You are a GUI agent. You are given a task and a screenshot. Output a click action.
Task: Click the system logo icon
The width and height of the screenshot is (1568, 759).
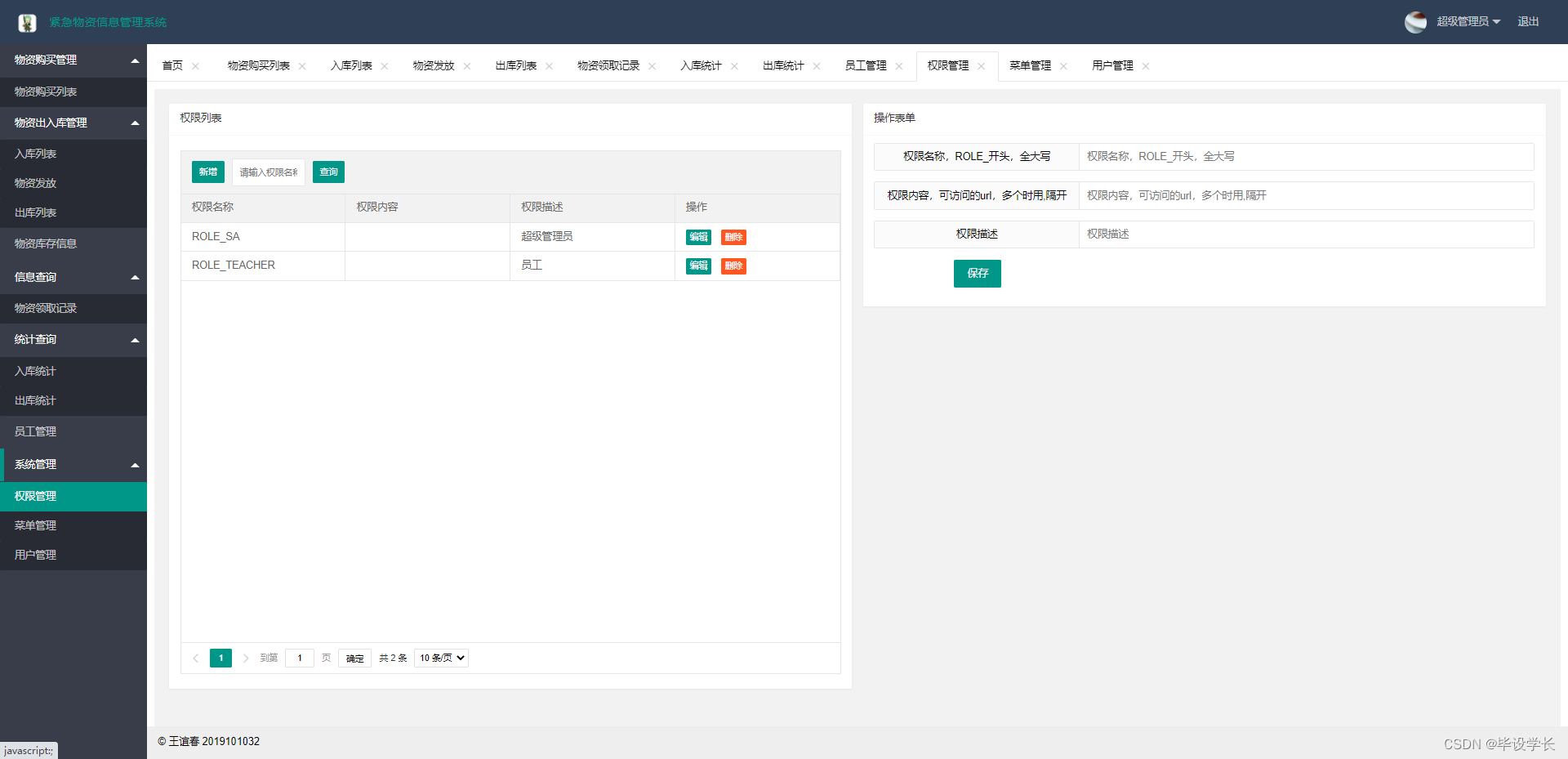[27, 22]
